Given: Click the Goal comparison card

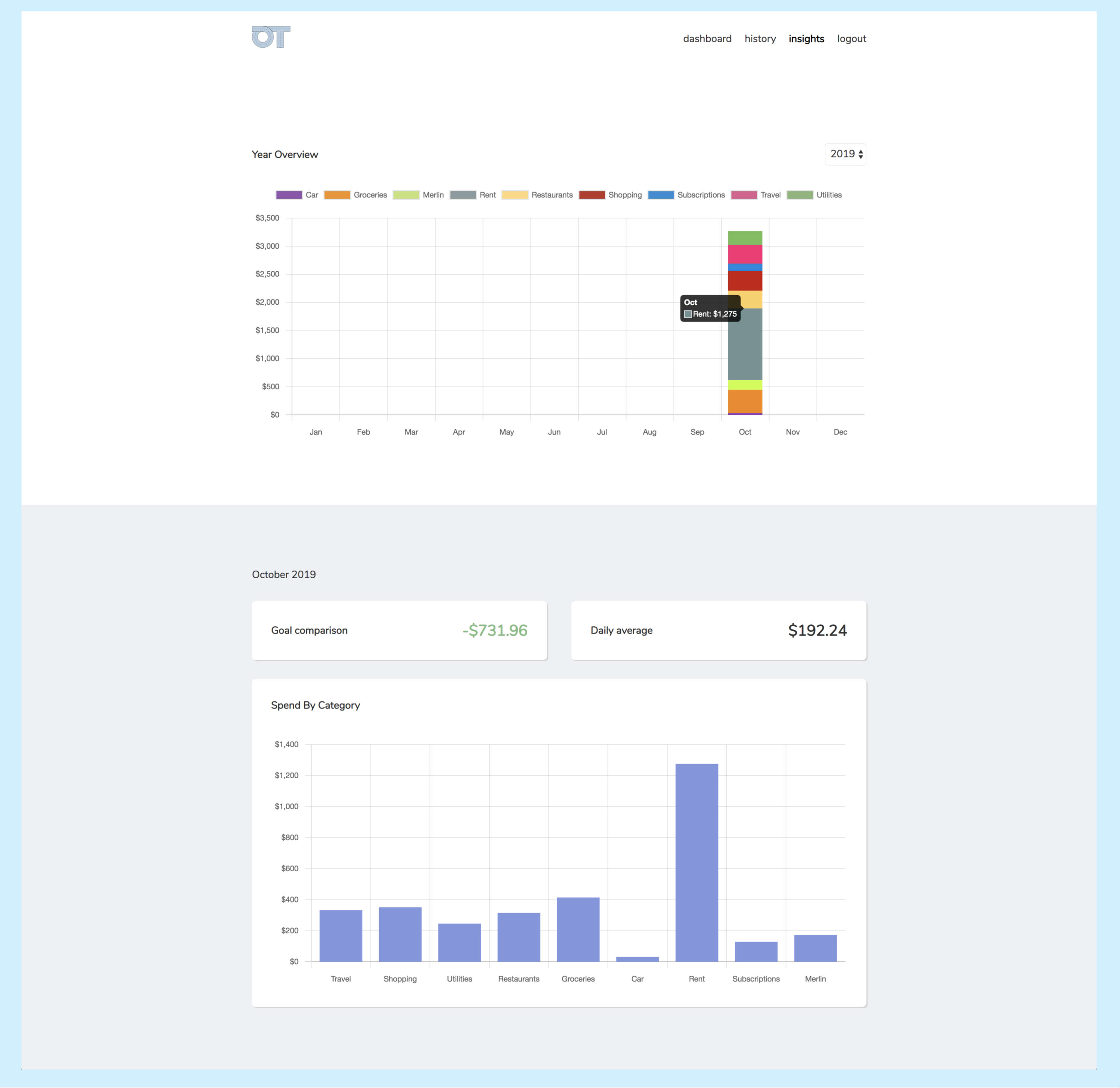Looking at the screenshot, I should (x=399, y=630).
